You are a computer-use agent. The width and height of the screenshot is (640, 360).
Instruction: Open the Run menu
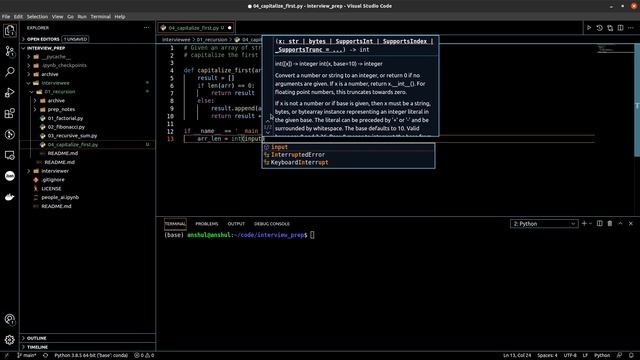(82, 17)
